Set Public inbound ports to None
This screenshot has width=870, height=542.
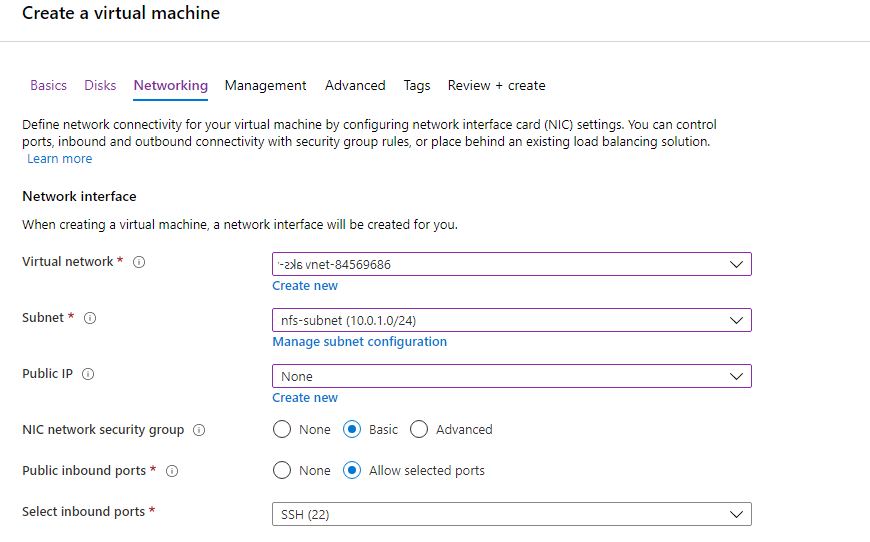point(282,470)
